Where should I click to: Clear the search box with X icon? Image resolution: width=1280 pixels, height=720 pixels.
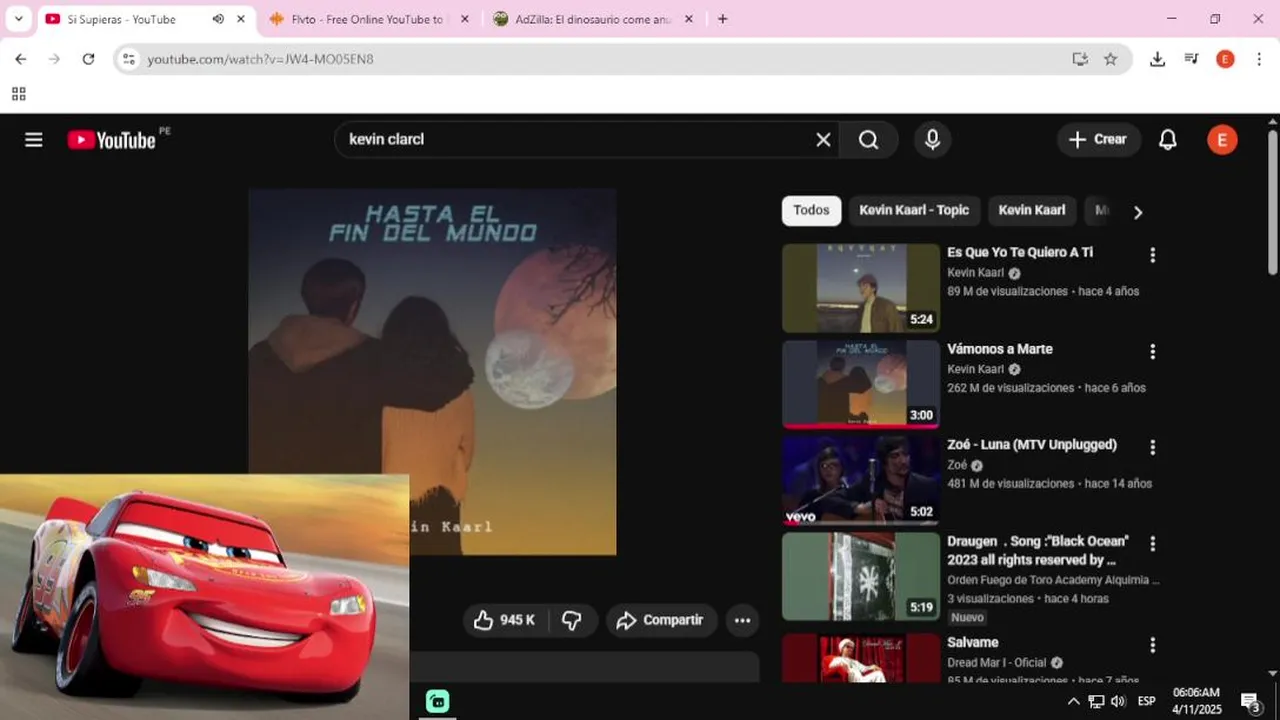coord(823,140)
